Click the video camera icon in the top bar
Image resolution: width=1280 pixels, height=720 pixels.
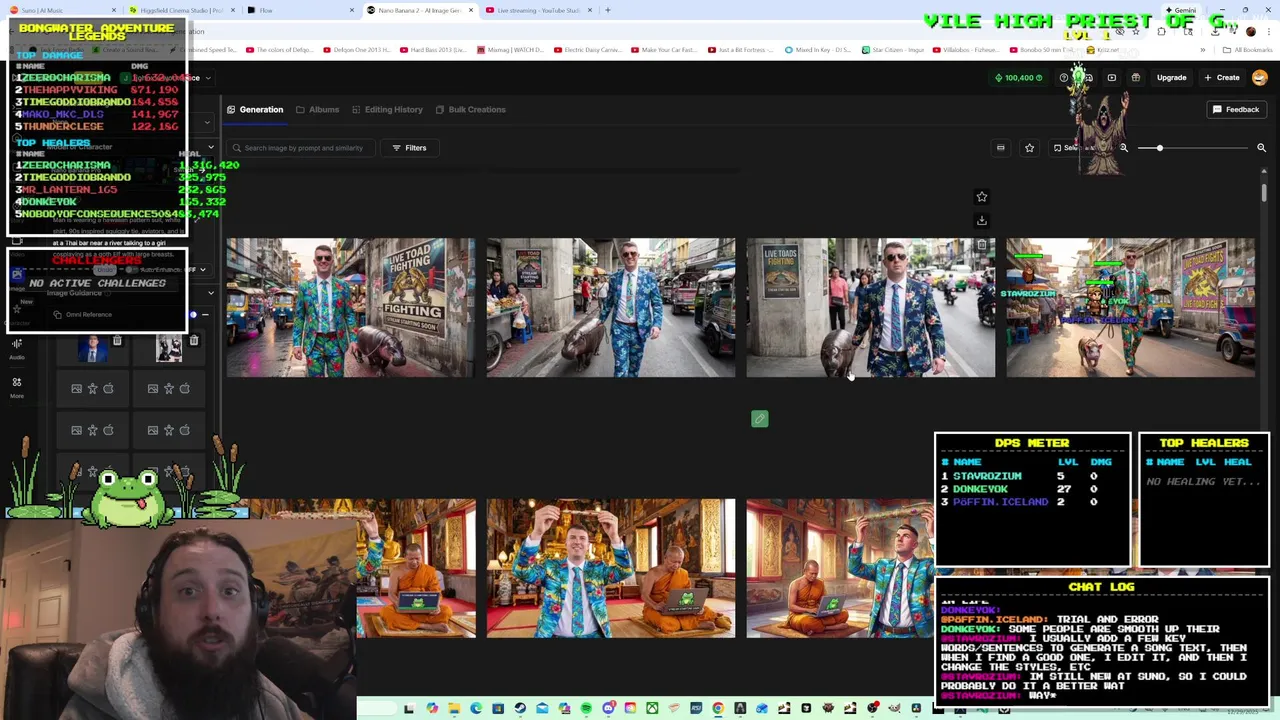coord(1111,77)
